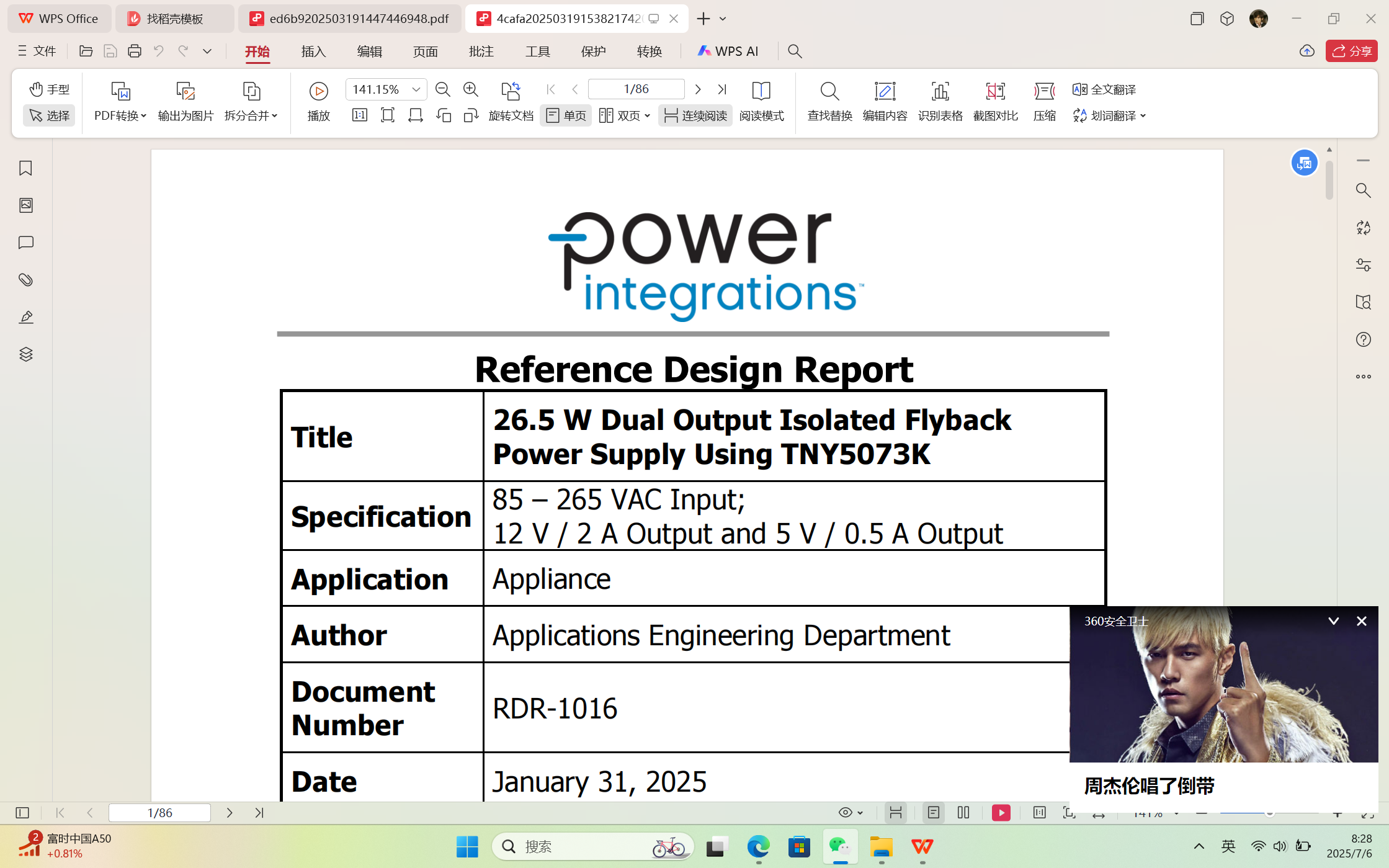This screenshot has width=1389, height=868.
Task: Open bookmarks panel in left sidebar
Action: (25, 168)
